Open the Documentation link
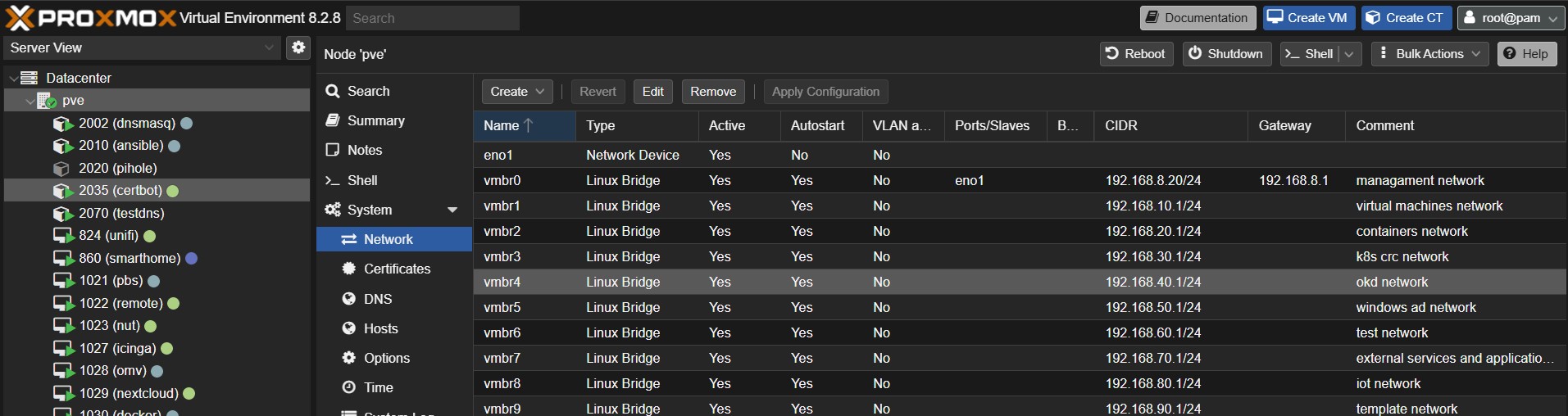Screen dimensions: 1568x416 [1198, 18]
